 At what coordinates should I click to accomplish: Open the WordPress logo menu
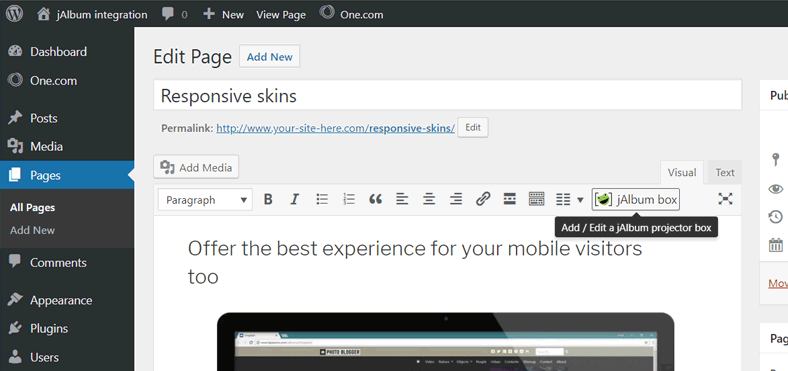click(x=15, y=14)
